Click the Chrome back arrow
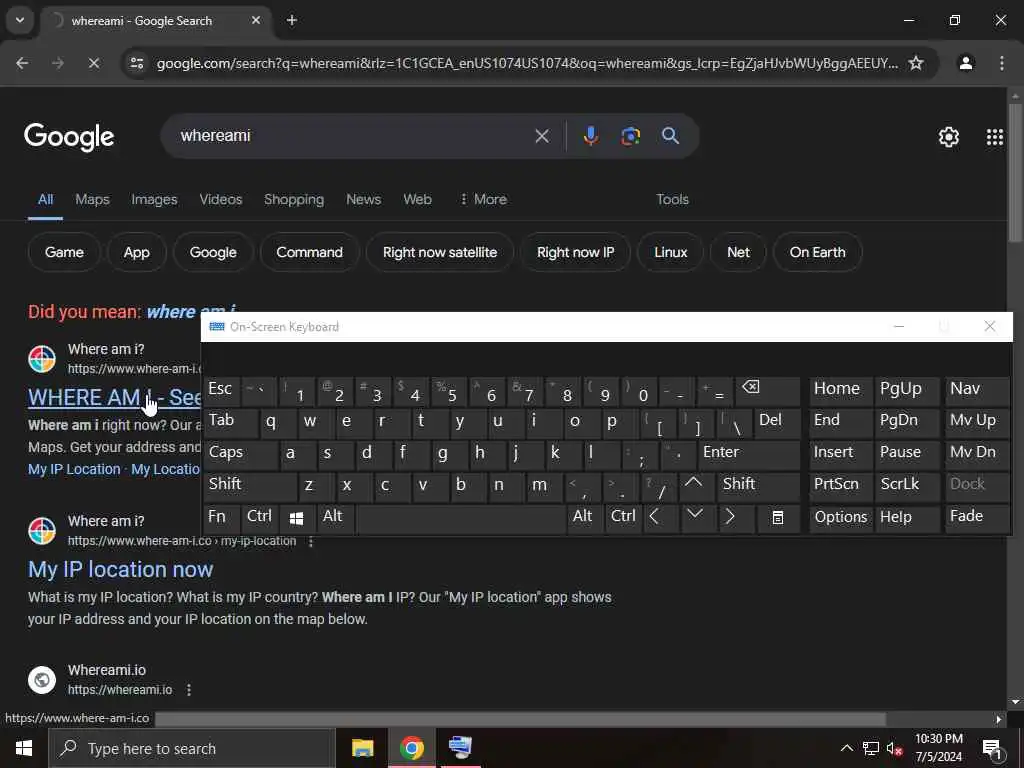The image size is (1024, 768). click(22, 63)
